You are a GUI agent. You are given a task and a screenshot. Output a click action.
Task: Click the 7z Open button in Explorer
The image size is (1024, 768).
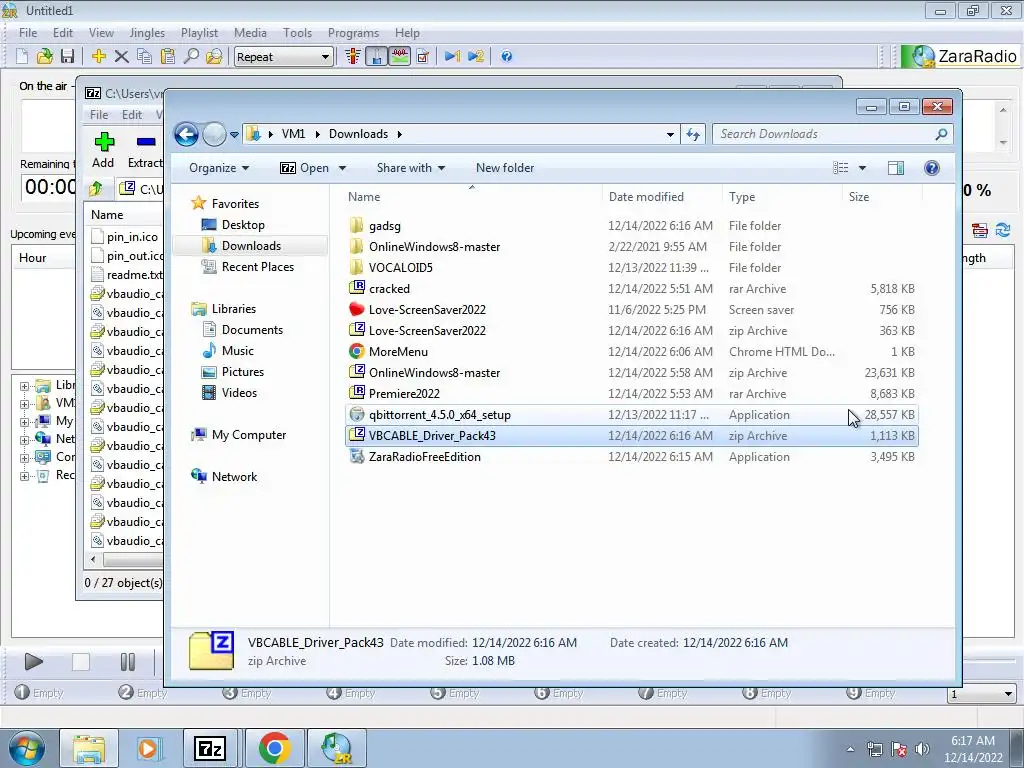point(304,168)
